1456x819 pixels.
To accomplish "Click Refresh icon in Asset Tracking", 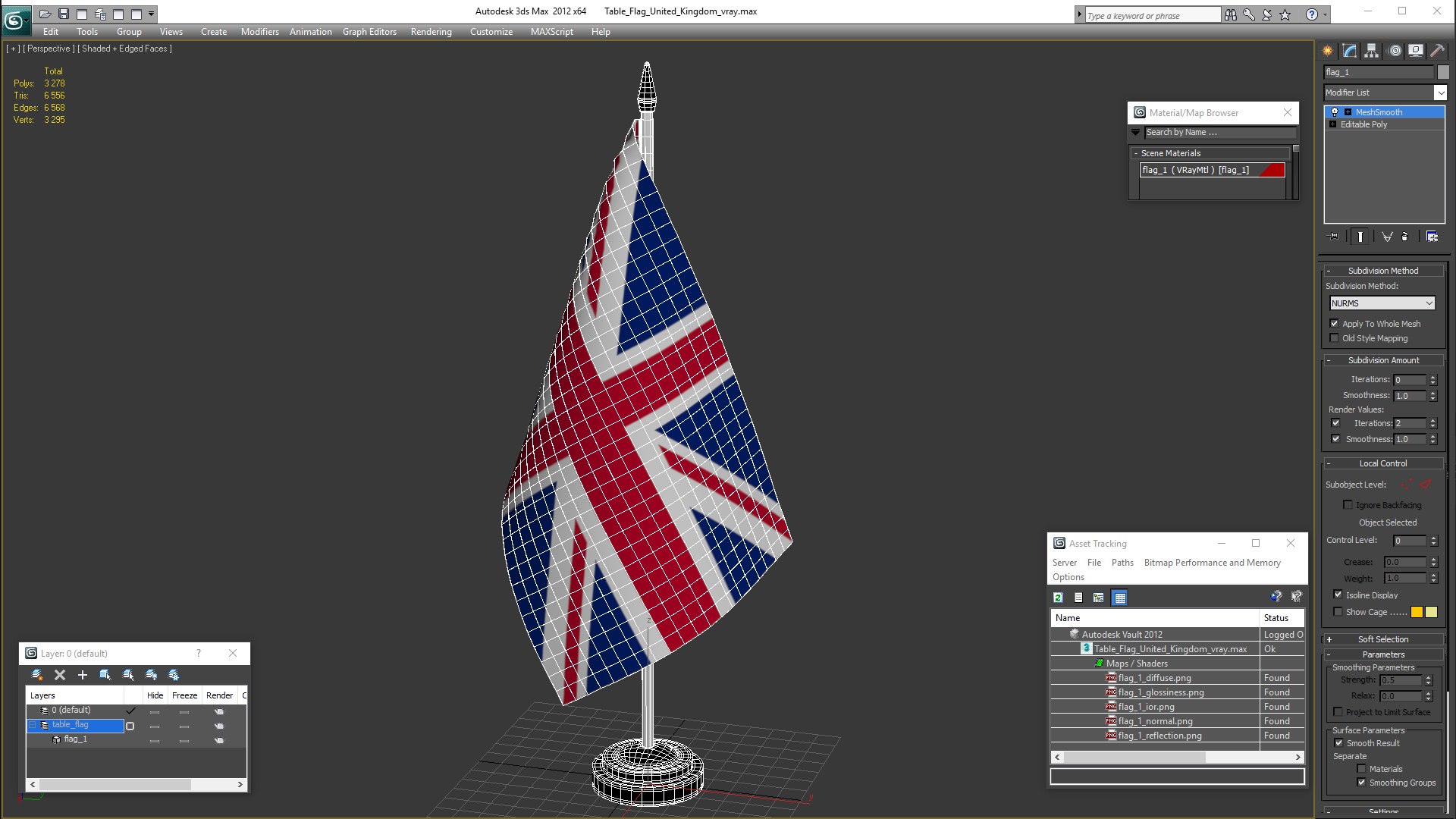I will pyautogui.click(x=1058, y=598).
